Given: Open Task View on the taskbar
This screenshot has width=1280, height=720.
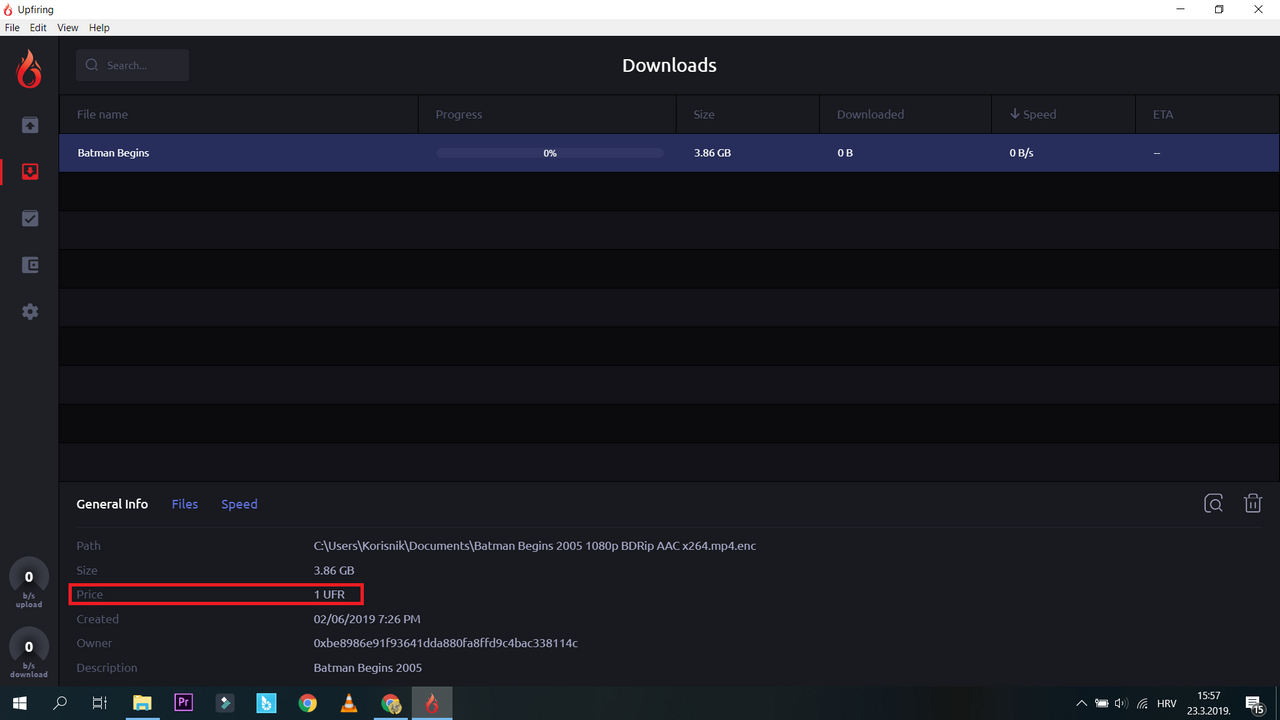Looking at the screenshot, I should [99, 703].
